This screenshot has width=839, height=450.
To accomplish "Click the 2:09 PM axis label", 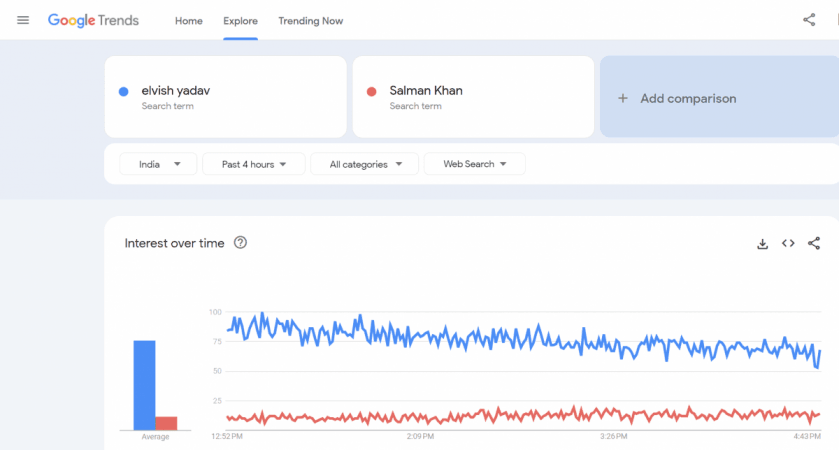I will 420,437.
